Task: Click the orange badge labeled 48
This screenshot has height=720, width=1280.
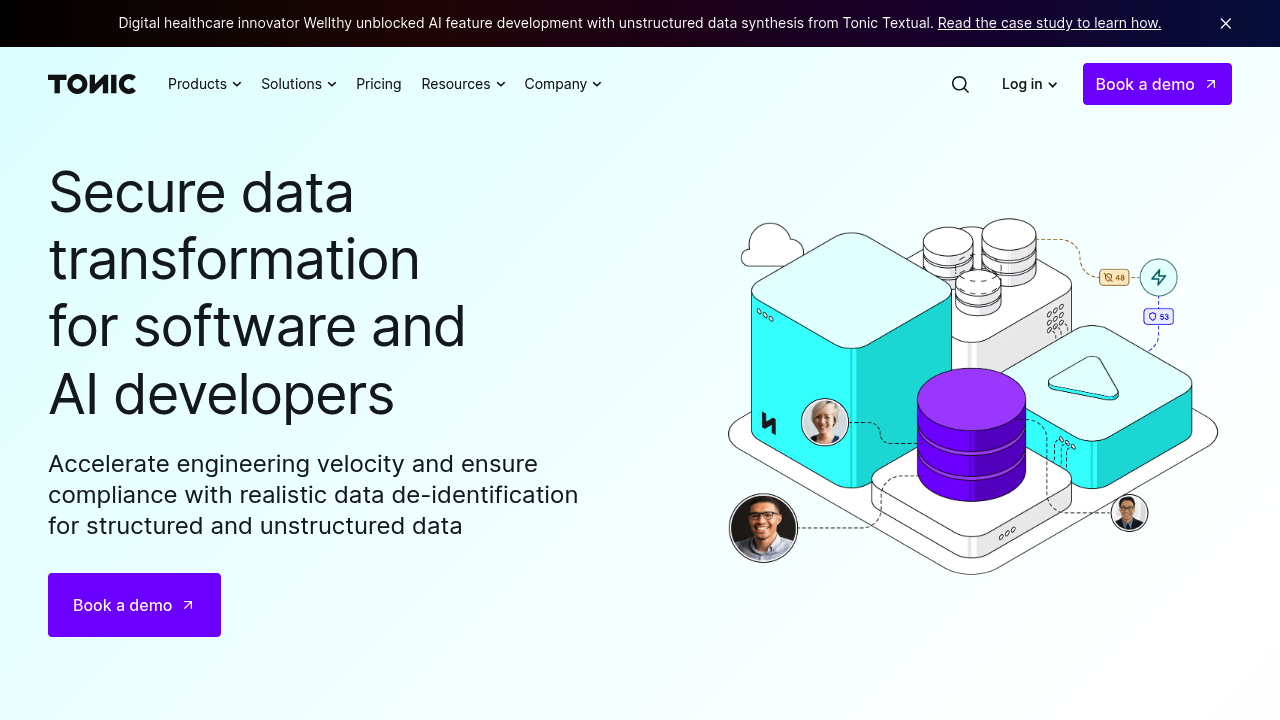Action: (1114, 277)
